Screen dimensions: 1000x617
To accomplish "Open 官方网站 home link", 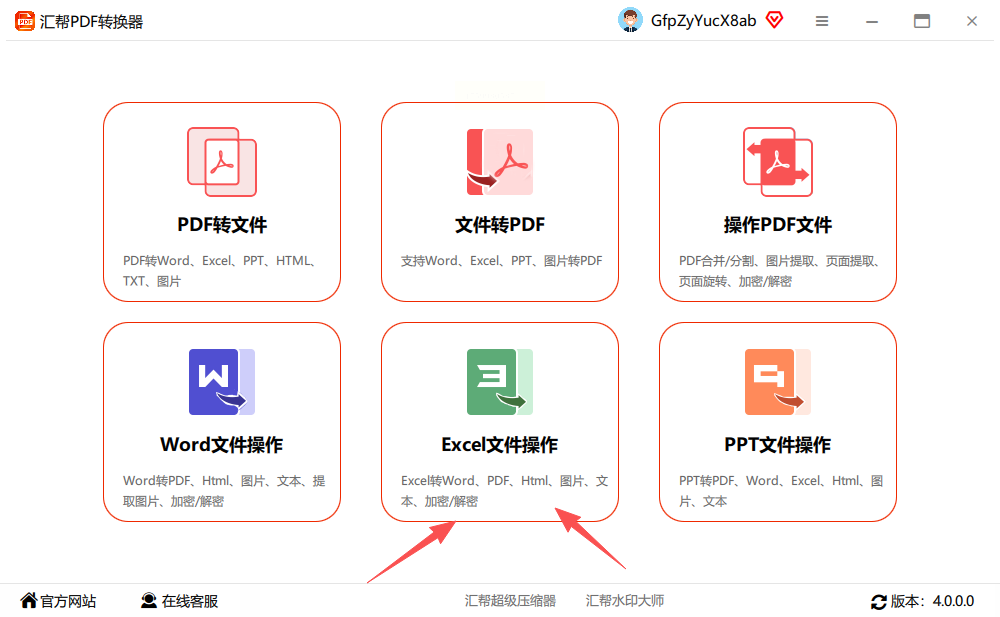I will [58, 601].
